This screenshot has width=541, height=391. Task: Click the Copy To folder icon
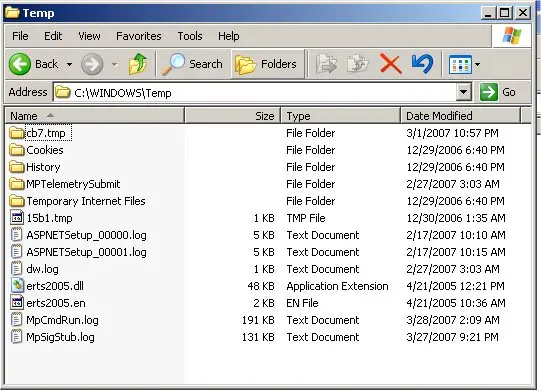click(358, 64)
